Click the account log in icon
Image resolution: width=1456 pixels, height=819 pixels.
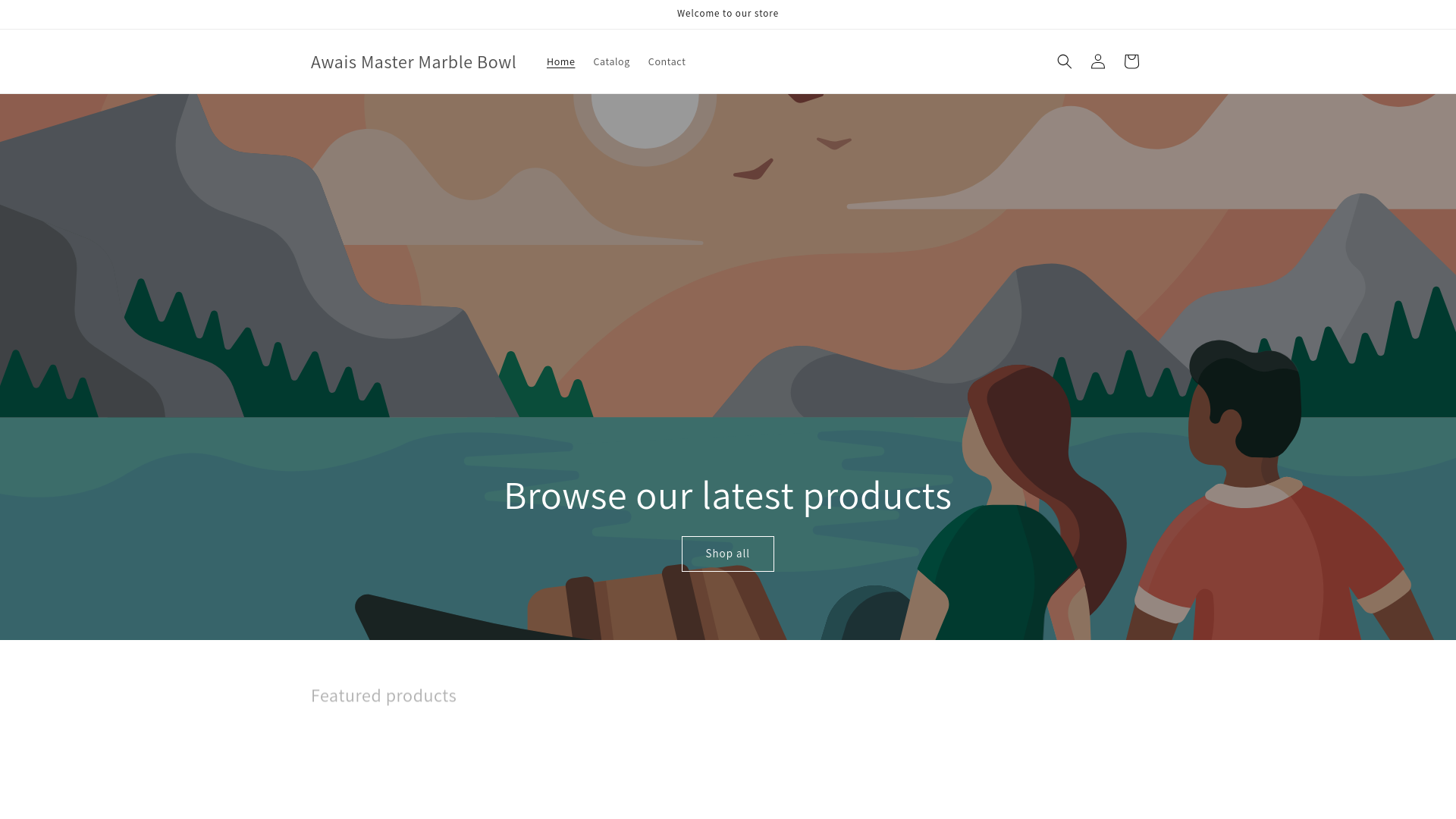(1097, 61)
